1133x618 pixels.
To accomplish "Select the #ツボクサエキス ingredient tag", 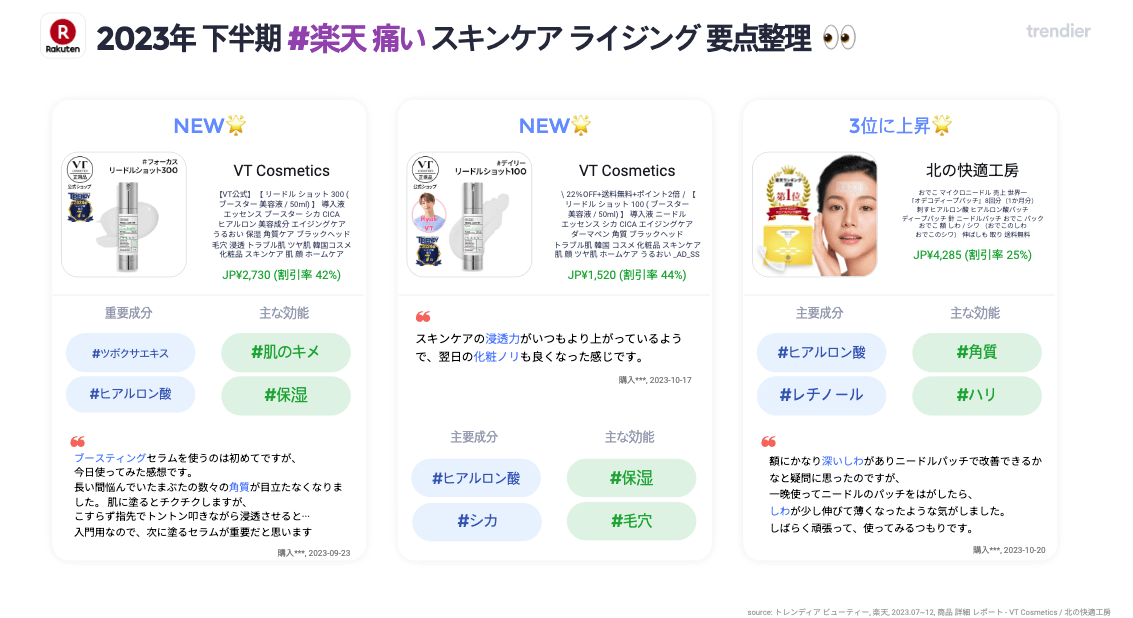I will (x=131, y=353).
